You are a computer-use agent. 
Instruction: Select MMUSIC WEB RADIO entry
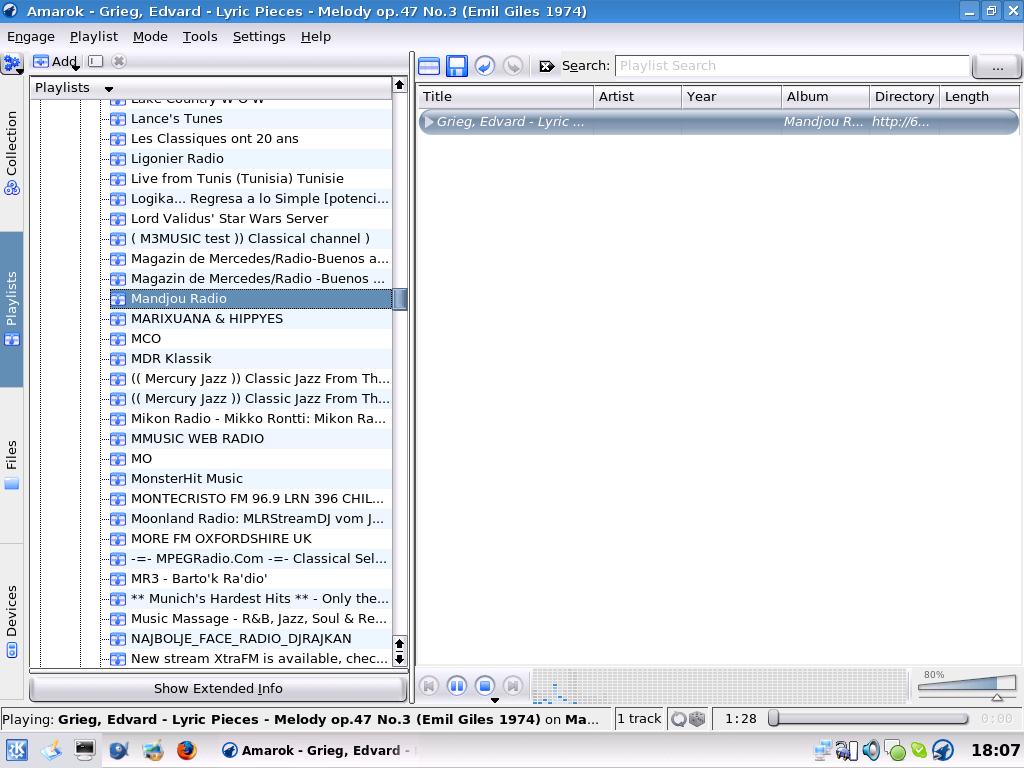pyautogui.click(x=197, y=438)
